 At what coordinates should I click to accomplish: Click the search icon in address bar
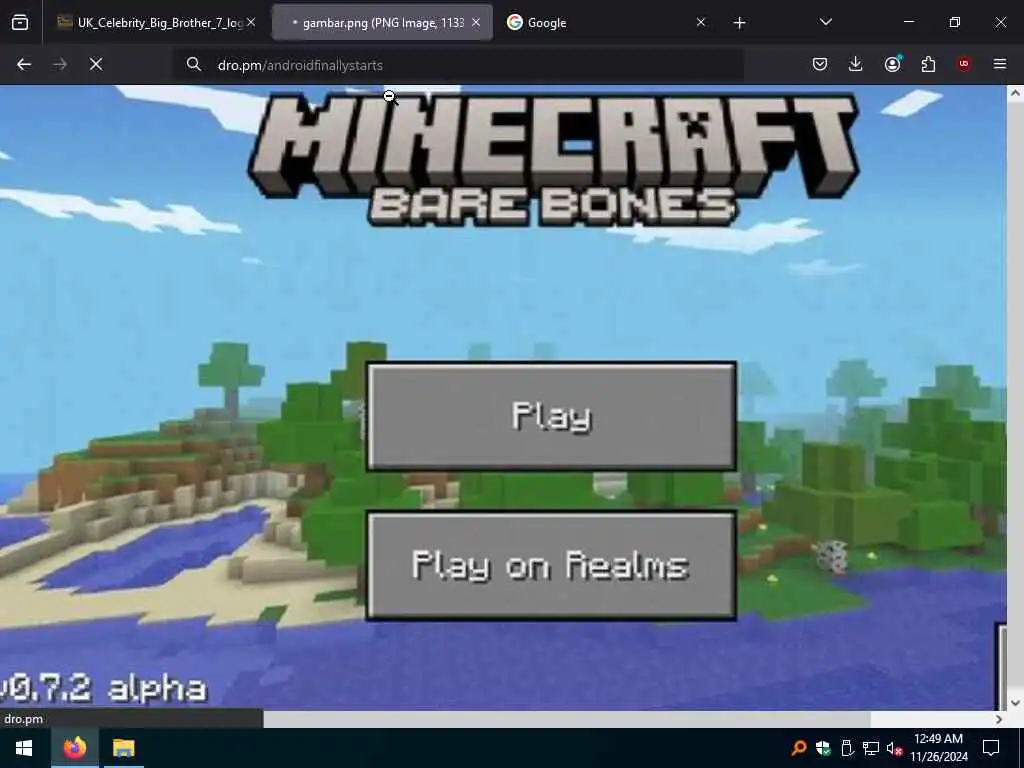point(193,64)
